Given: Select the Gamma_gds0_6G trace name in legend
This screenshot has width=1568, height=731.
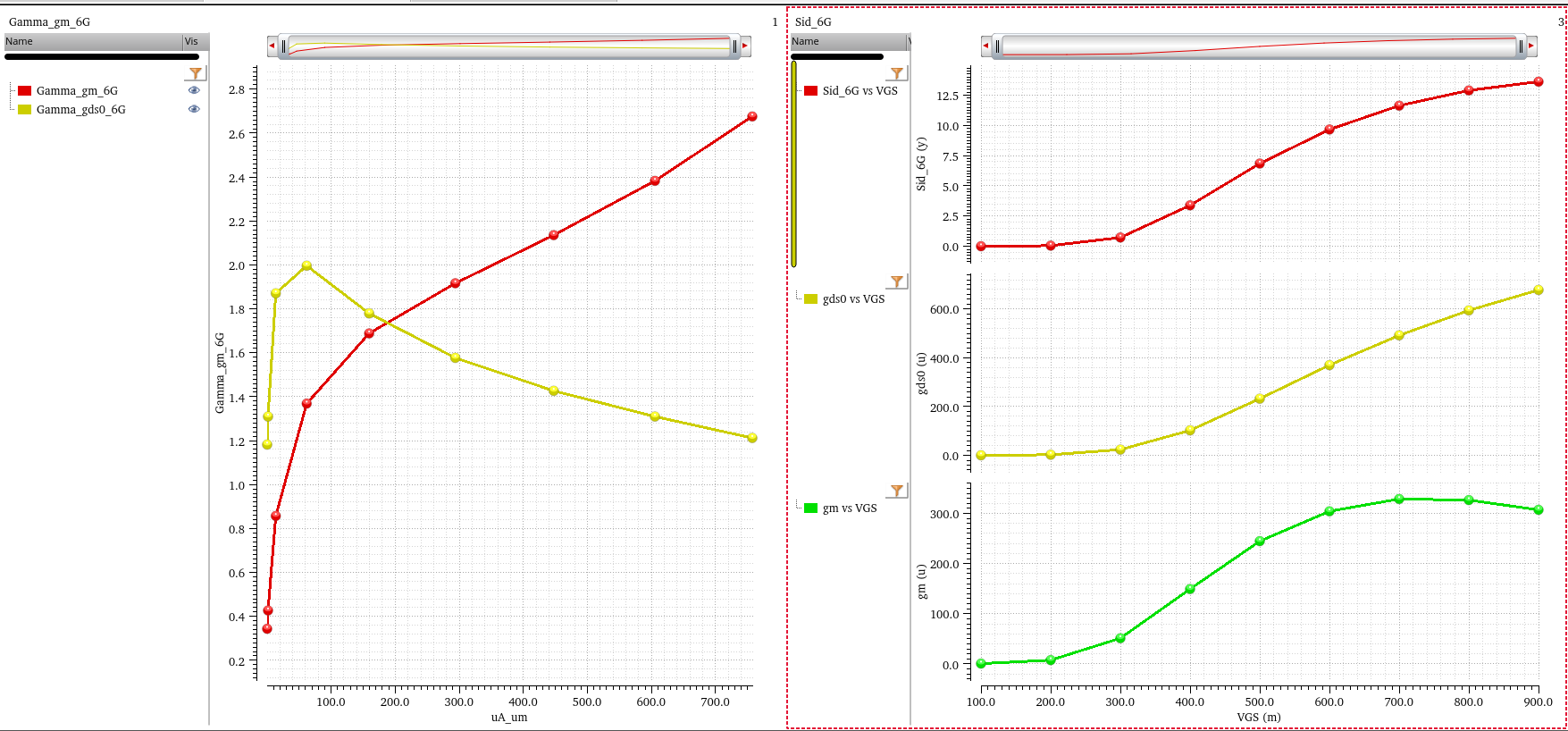Looking at the screenshot, I should [x=80, y=109].
